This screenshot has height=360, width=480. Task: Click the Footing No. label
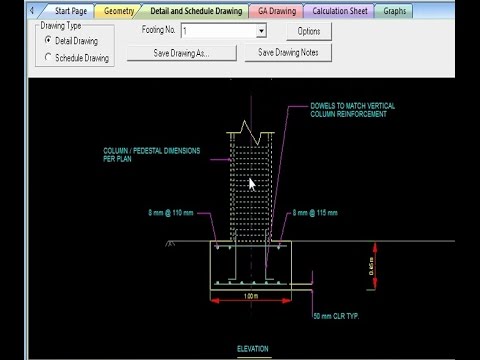[158, 30]
